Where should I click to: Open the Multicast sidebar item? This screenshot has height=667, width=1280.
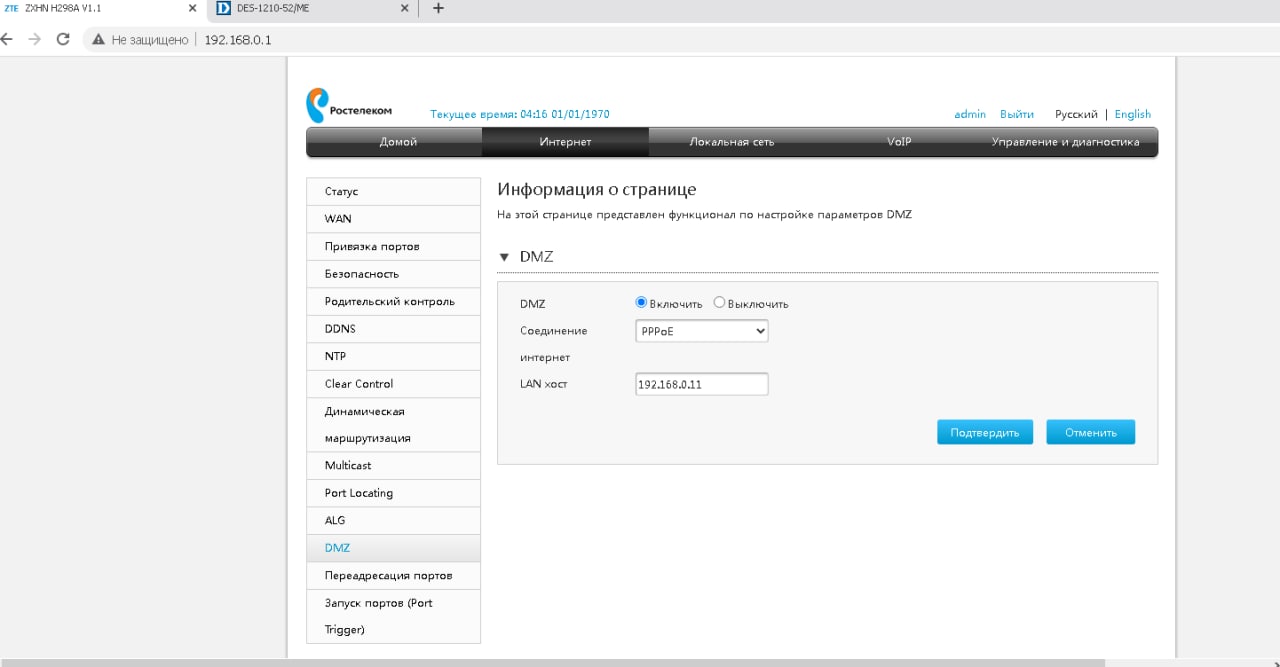coord(393,466)
